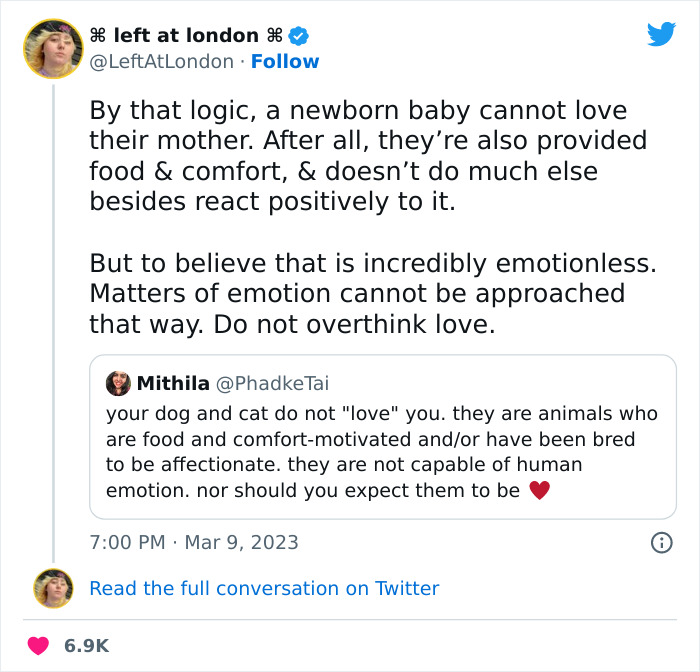Click Mithila's small profile picture
This screenshot has width=700, height=672.
[x=118, y=383]
